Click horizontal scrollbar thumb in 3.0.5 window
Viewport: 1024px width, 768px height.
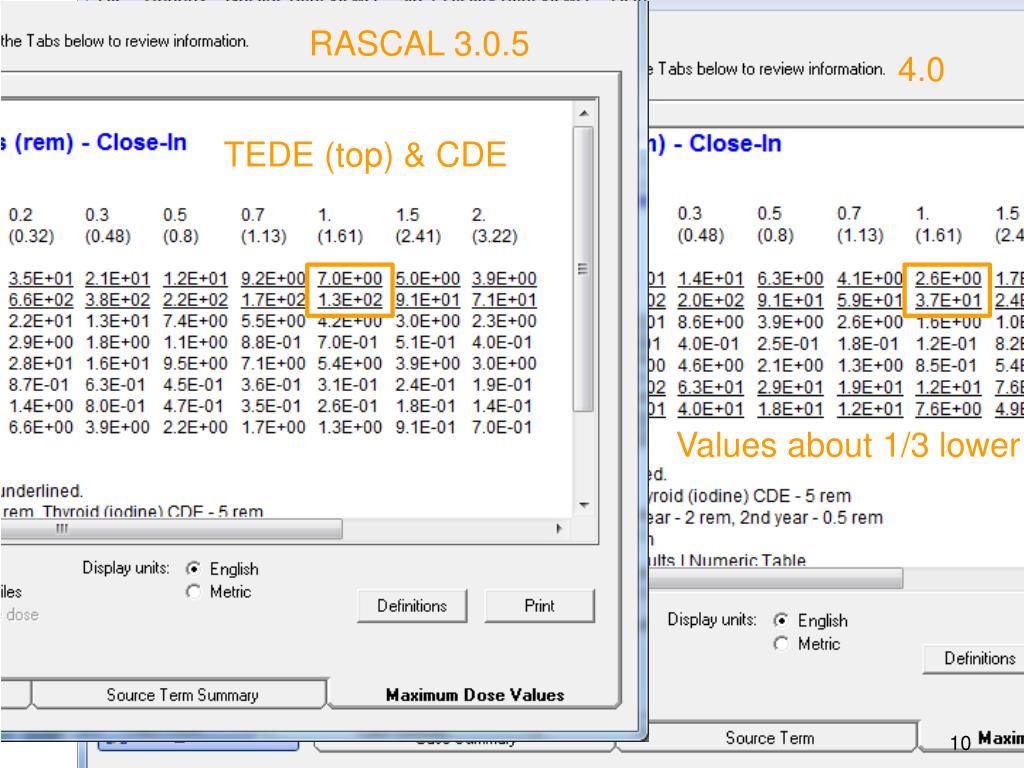[x=170, y=528]
